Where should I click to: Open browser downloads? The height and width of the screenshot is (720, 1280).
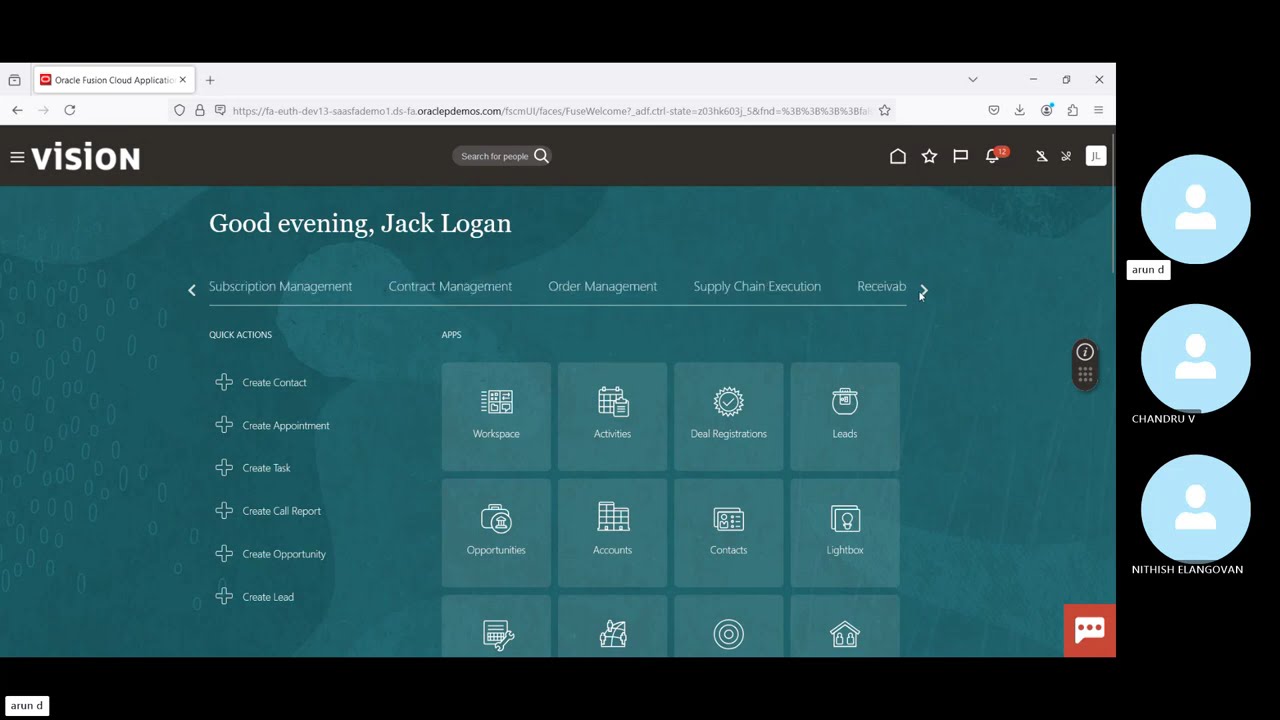(x=1020, y=110)
